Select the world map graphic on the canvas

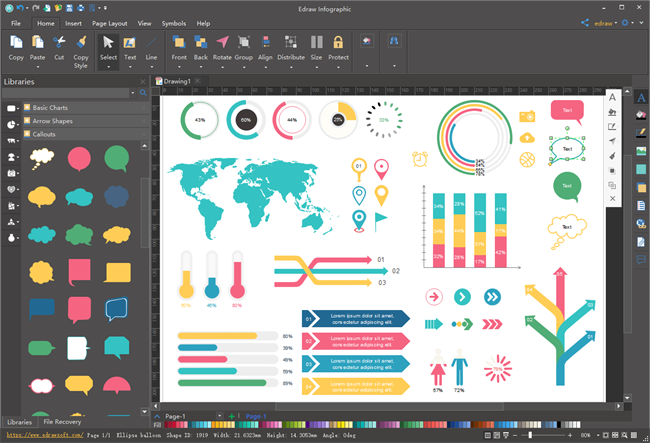[253, 198]
